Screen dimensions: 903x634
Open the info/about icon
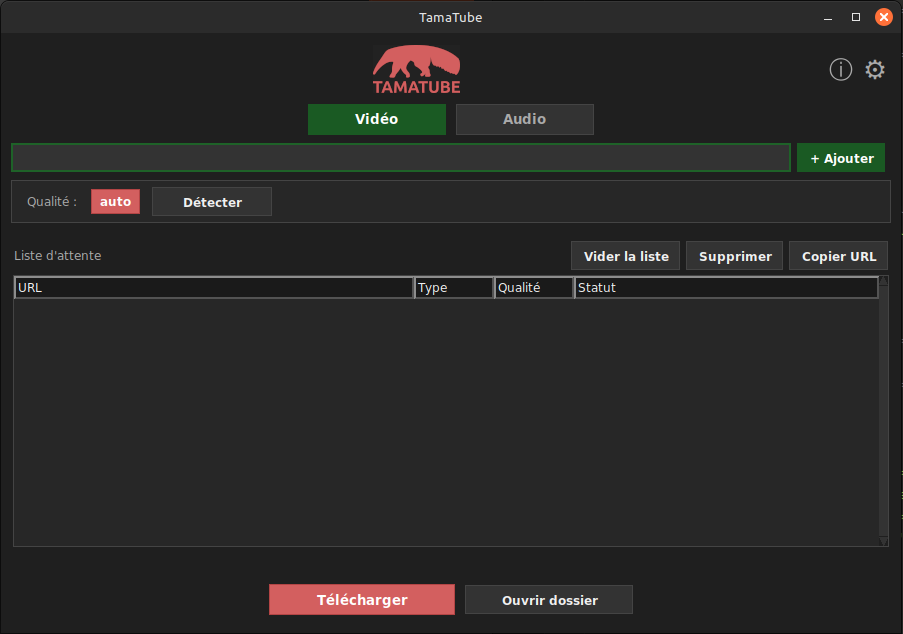tap(840, 69)
